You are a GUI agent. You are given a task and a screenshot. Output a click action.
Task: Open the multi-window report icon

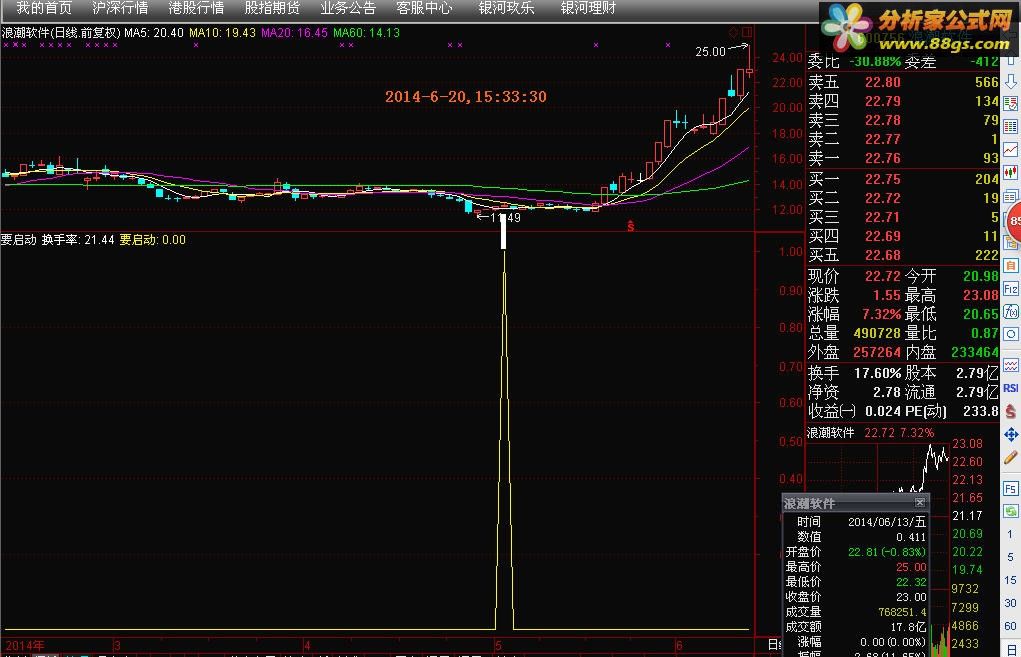[1011, 196]
